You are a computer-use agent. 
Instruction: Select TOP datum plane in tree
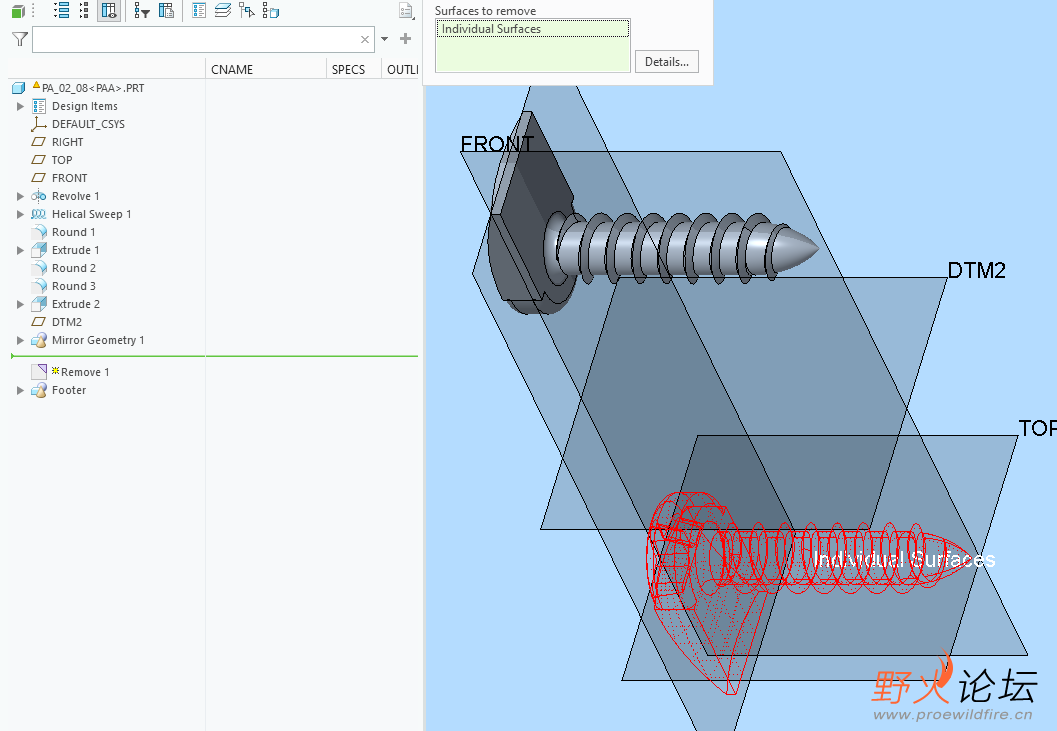(x=62, y=160)
